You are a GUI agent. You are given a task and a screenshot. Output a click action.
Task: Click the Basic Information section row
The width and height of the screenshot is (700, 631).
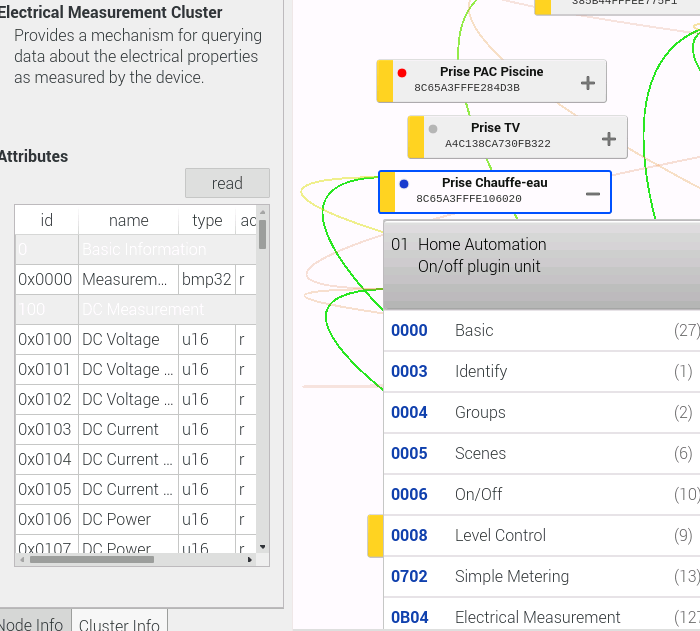(x=136, y=249)
